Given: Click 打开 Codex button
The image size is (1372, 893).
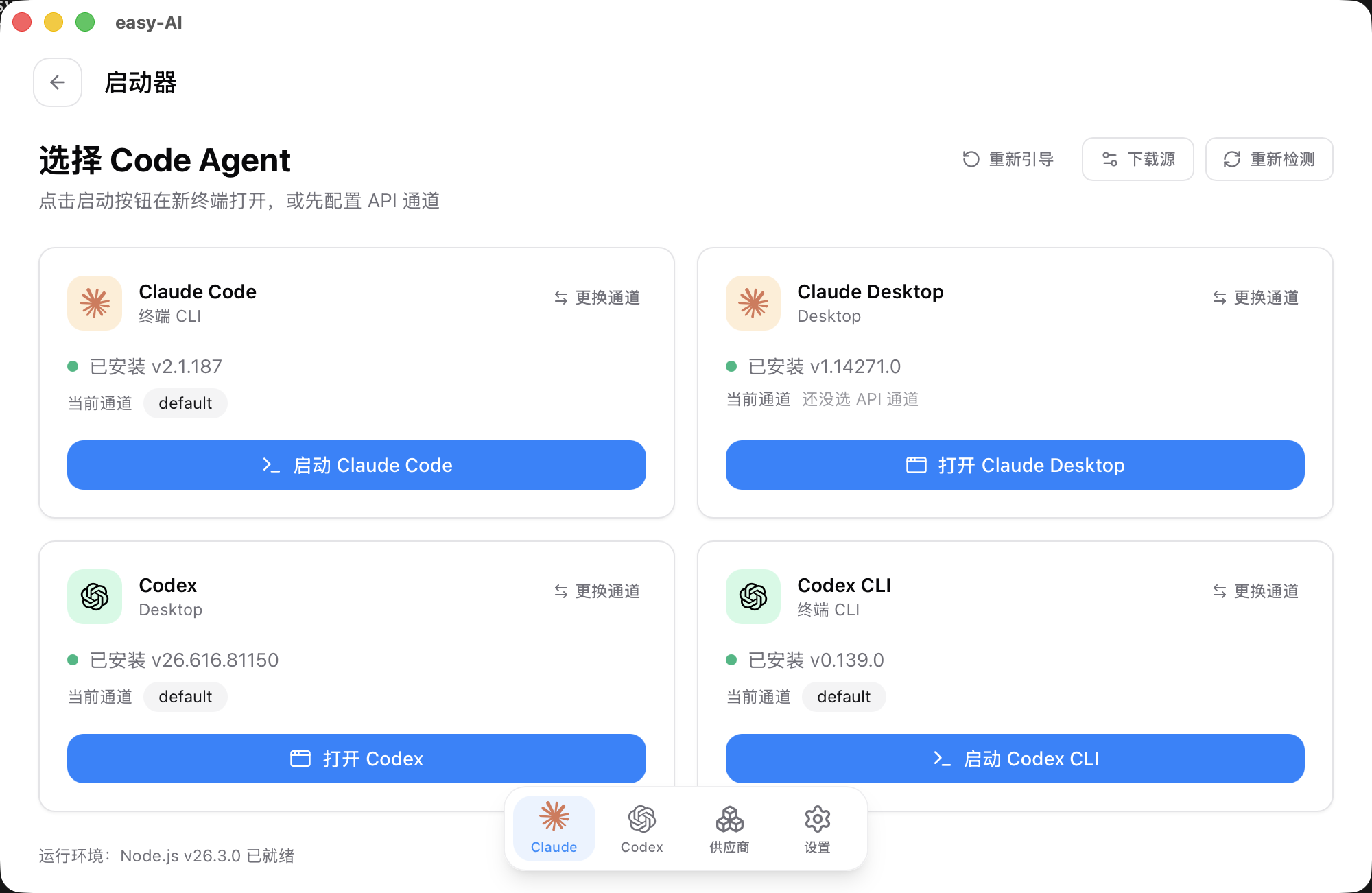Looking at the screenshot, I should 357,759.
